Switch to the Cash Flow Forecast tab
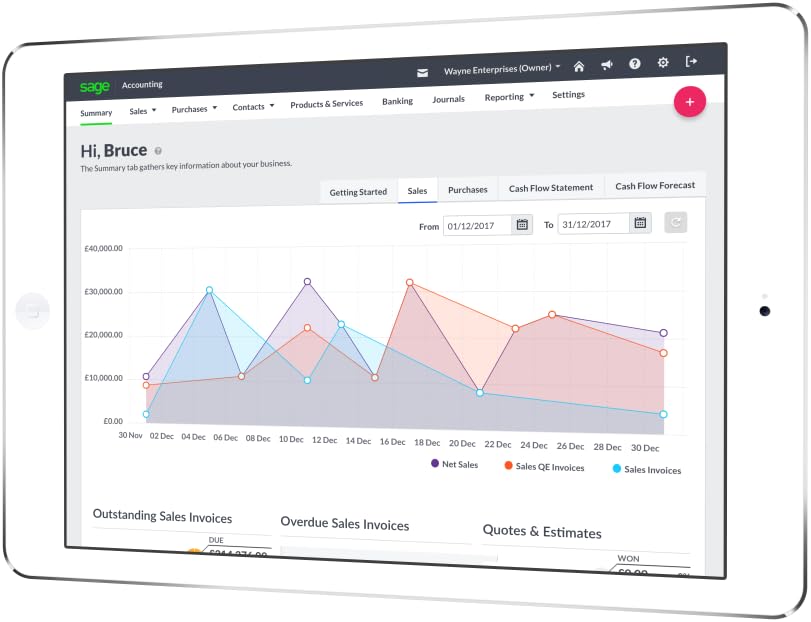Viewport: 811px width, 622px height. pyautogui.click(x=655, y=186)
